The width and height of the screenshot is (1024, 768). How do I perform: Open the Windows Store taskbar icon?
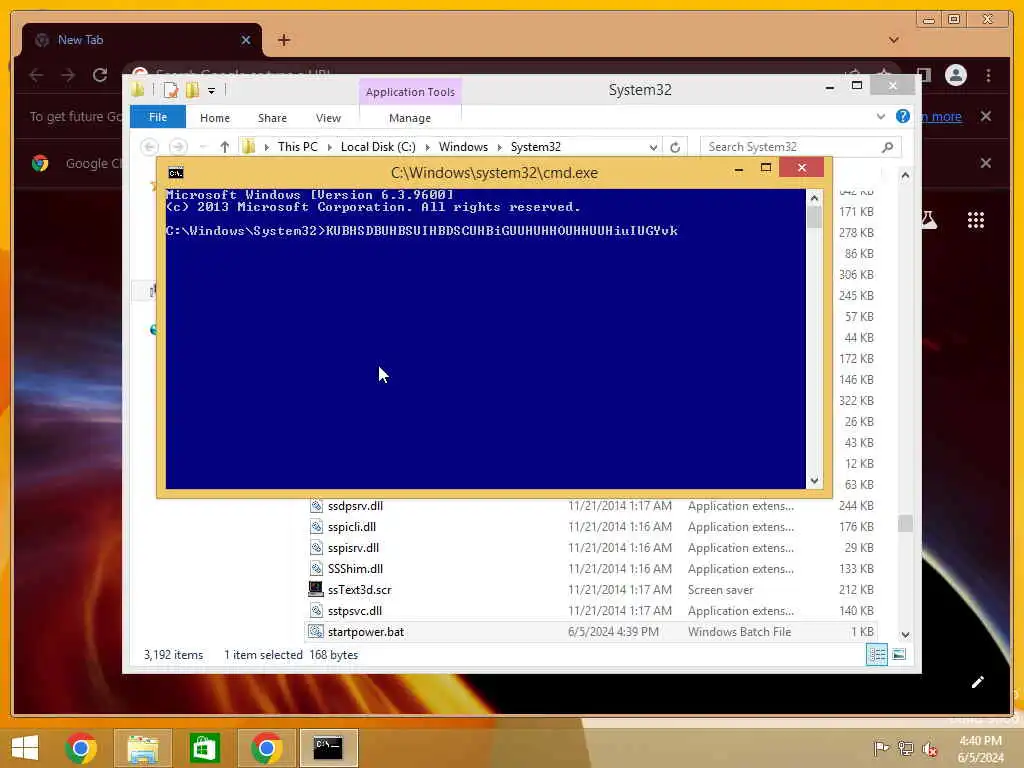point(204,748)
